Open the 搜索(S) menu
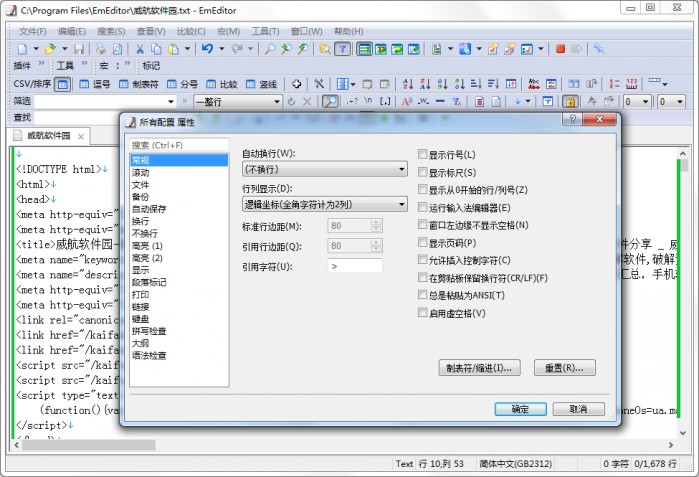 pos(111,31)
